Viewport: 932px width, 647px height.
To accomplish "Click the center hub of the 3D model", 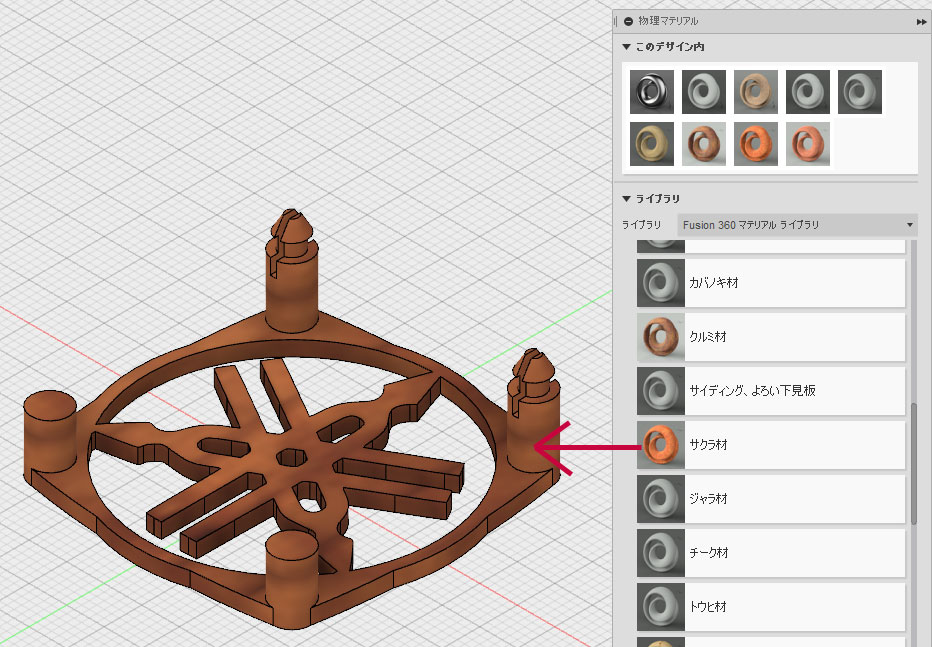I will pyautogui.click(x=293, y=456).
